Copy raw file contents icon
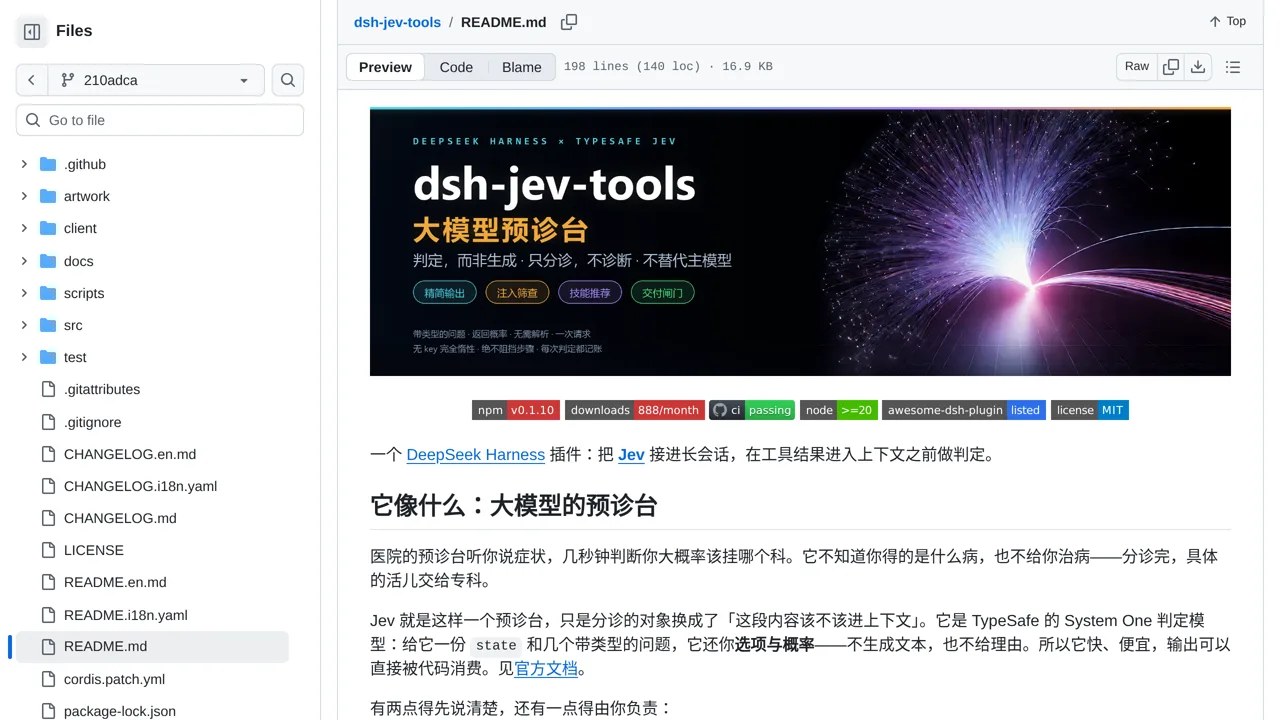The height and width of the screenshot is (720, 1280). coord(1171,67)
